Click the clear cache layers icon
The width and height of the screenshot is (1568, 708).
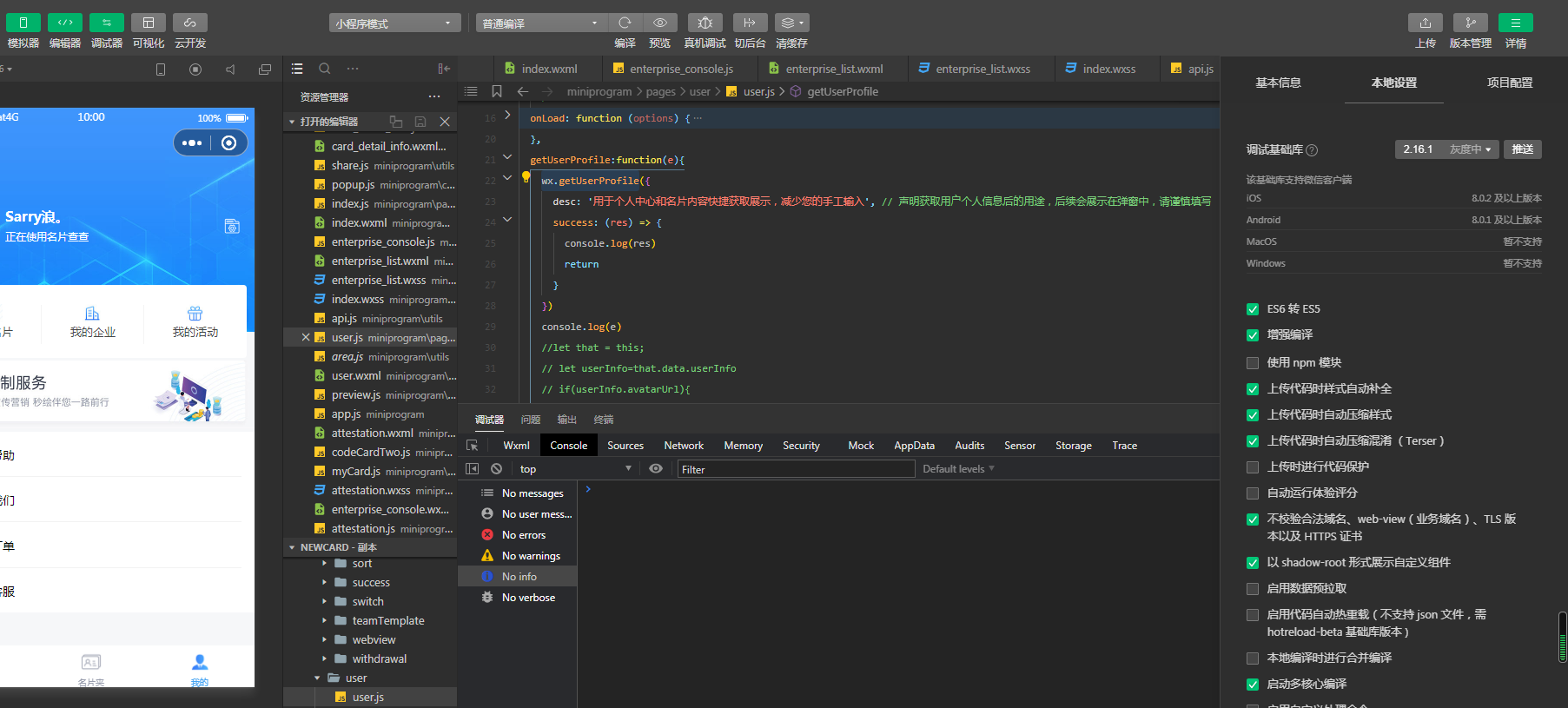(791, 23)
